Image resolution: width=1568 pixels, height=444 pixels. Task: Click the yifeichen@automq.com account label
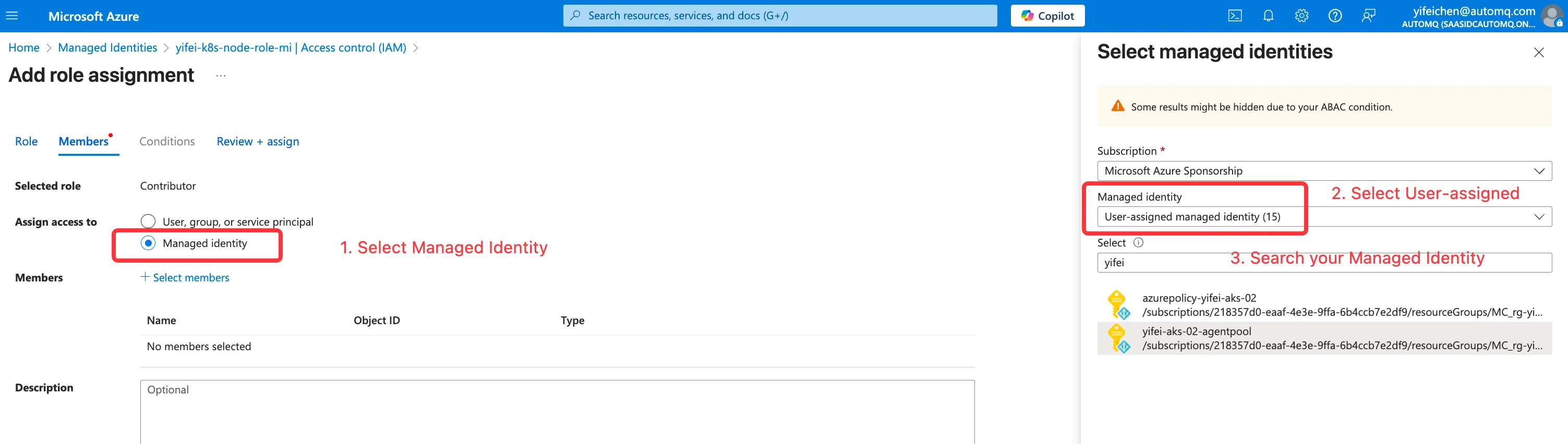pos(1474,10)
